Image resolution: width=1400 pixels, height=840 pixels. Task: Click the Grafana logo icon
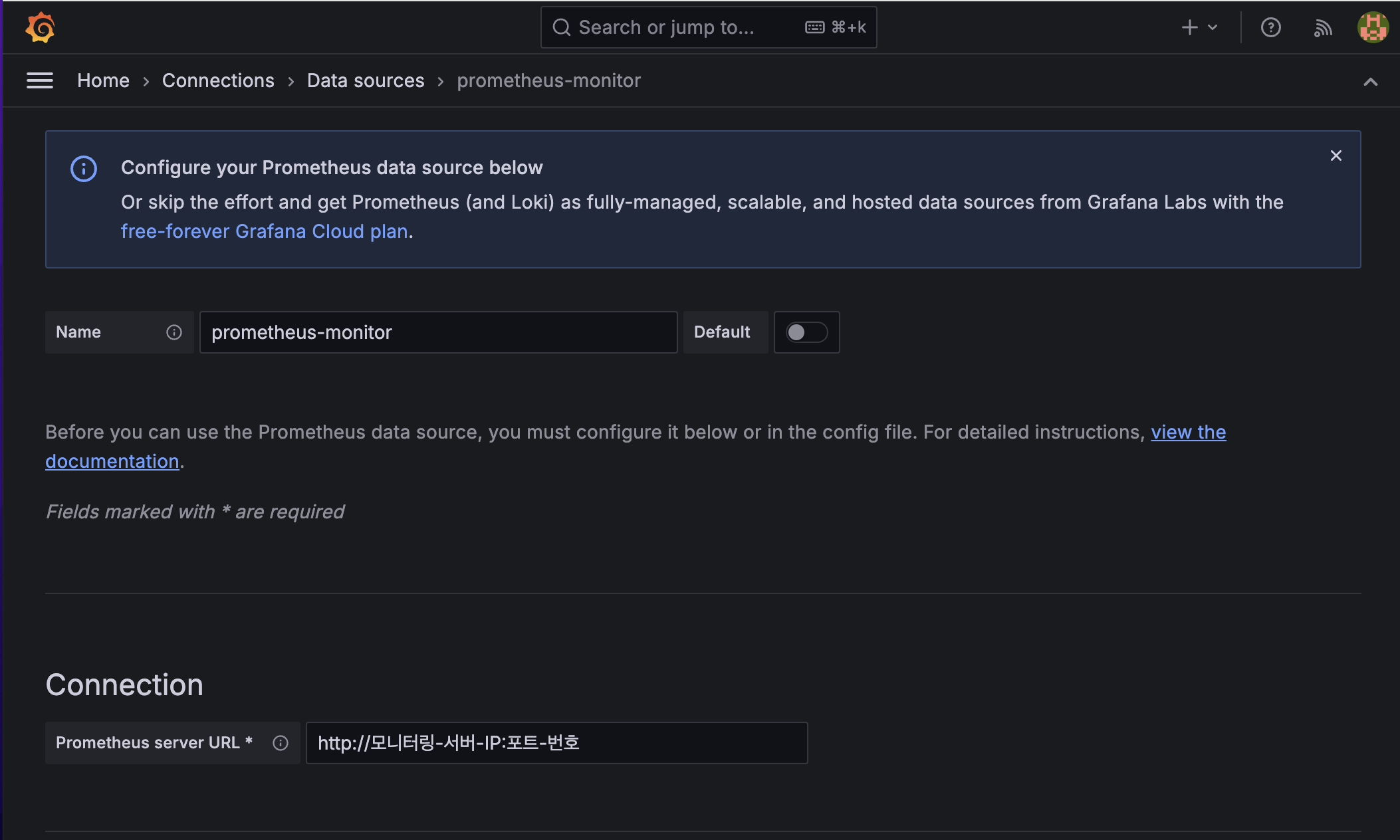point(40,27)
